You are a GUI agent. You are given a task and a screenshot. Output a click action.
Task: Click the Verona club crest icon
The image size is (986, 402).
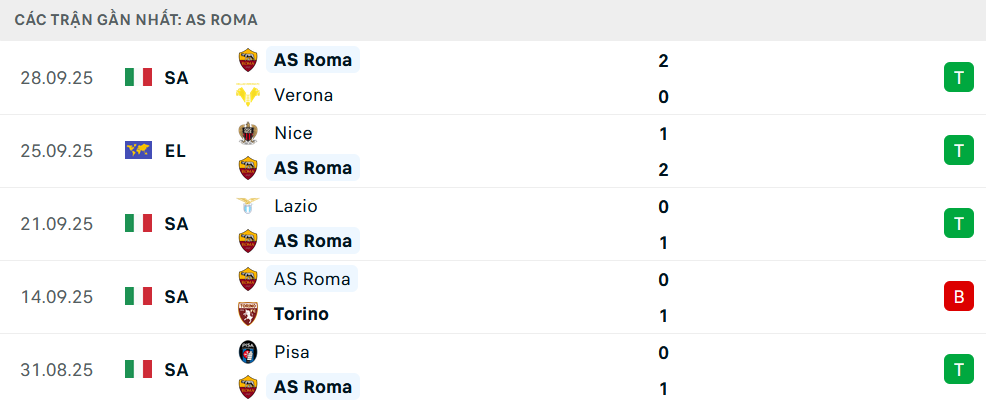[x=247, y=96]
